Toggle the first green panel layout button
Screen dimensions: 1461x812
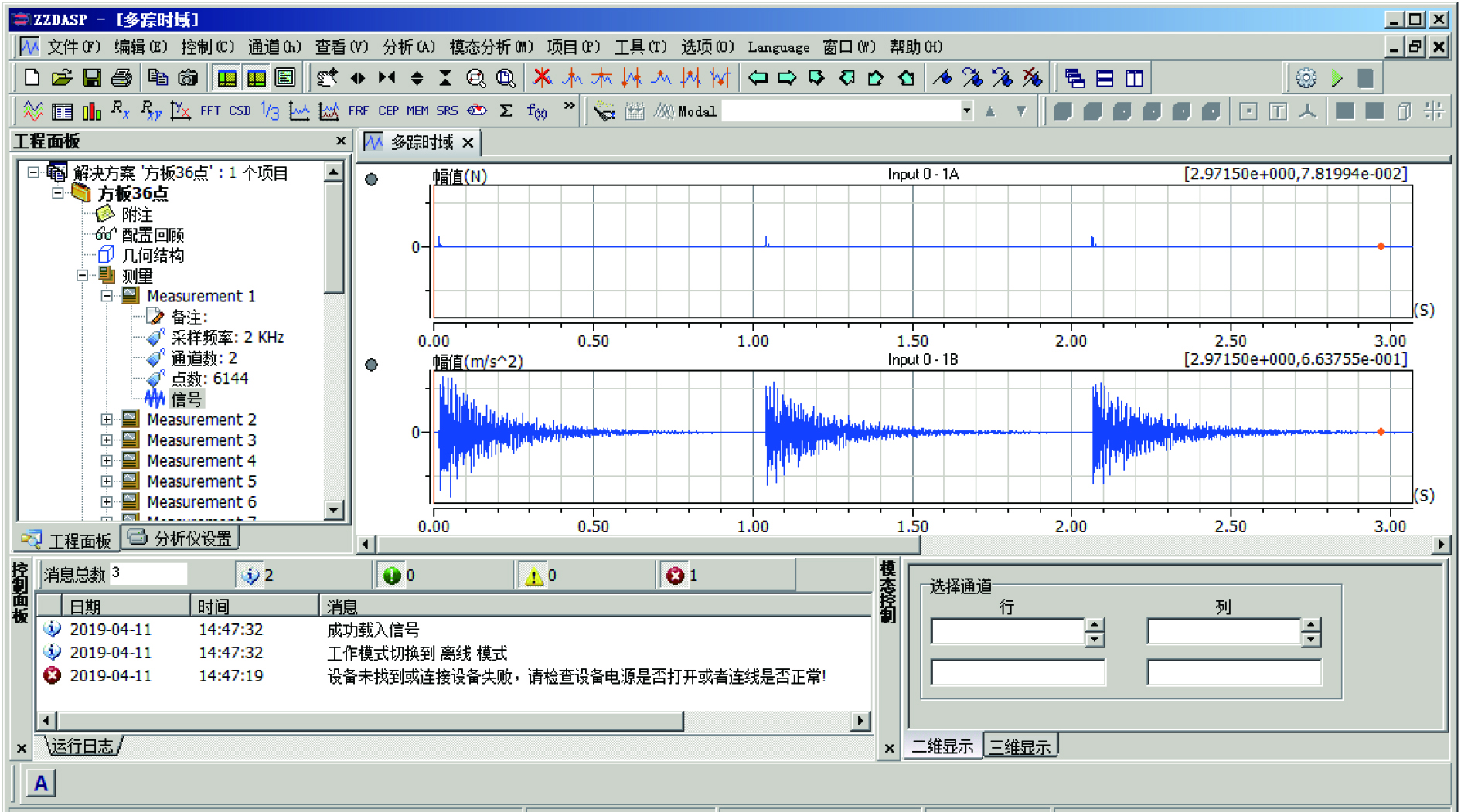[226, 78]
